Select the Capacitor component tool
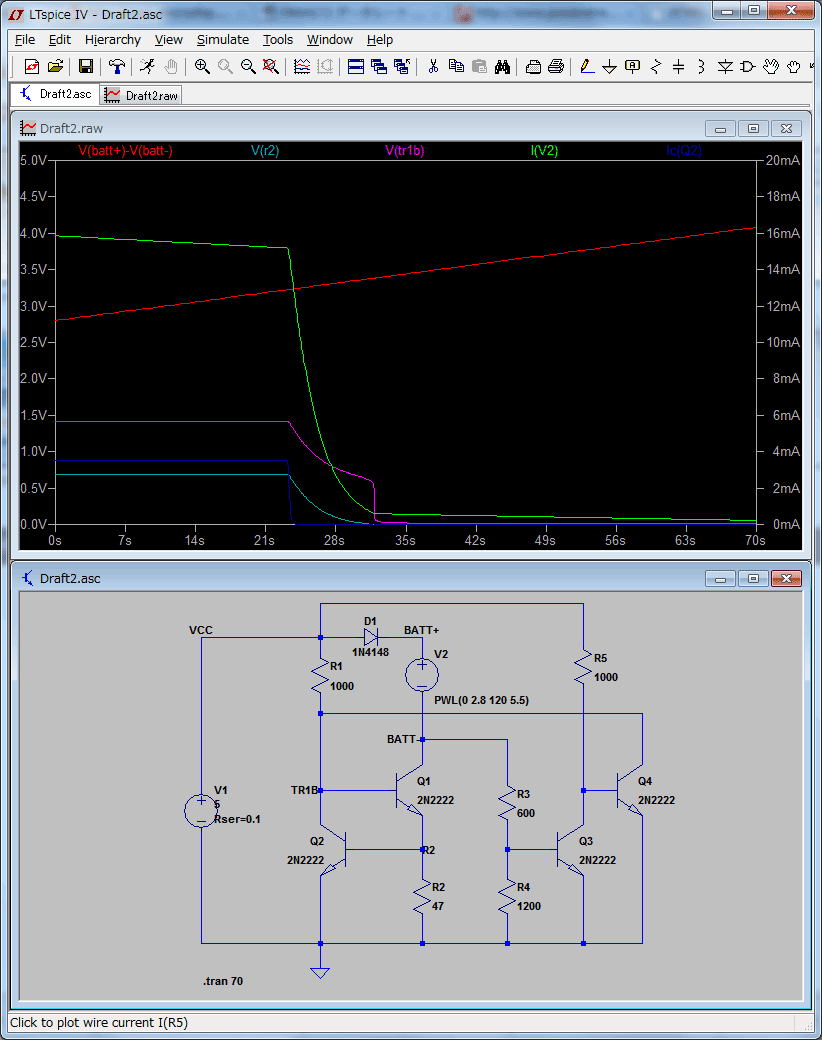Image resolution: width=822 pixels, height=1040 pixels. click(x=678, y=66)
